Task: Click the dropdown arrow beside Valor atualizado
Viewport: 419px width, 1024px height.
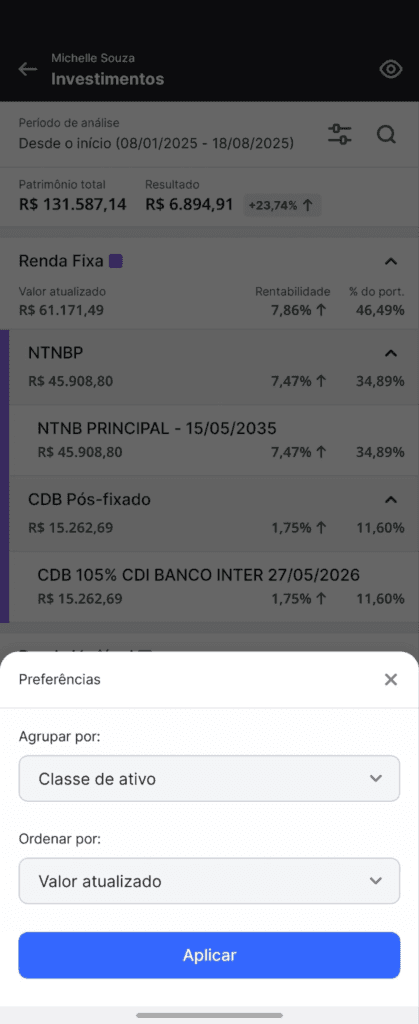Action: [375, 881]
